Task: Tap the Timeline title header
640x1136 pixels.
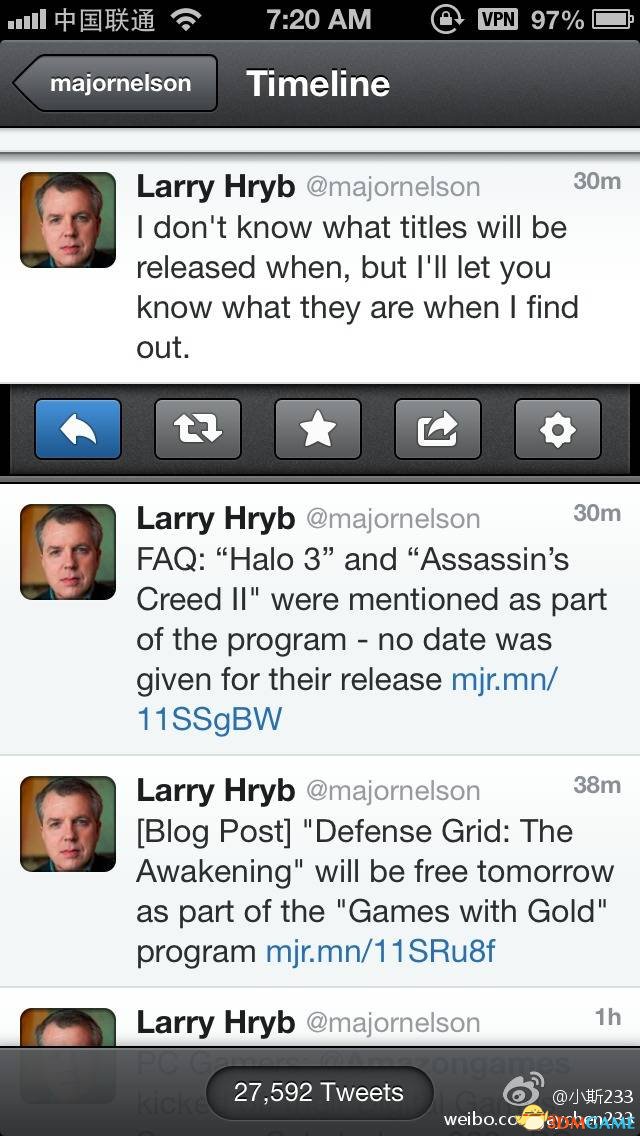Action: [317, 83]
